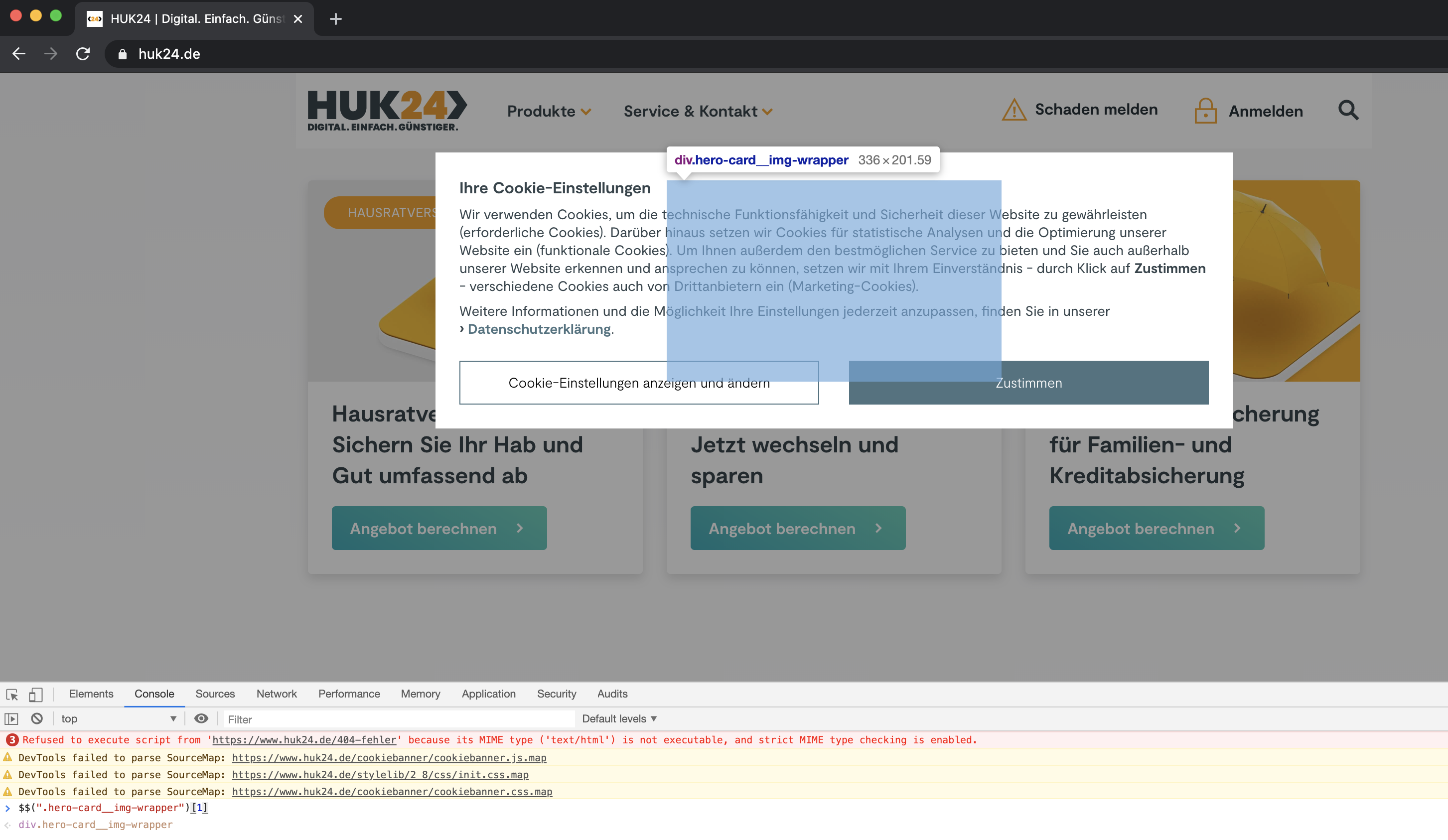Click the Anmelden link

[x=1265, y=112]
